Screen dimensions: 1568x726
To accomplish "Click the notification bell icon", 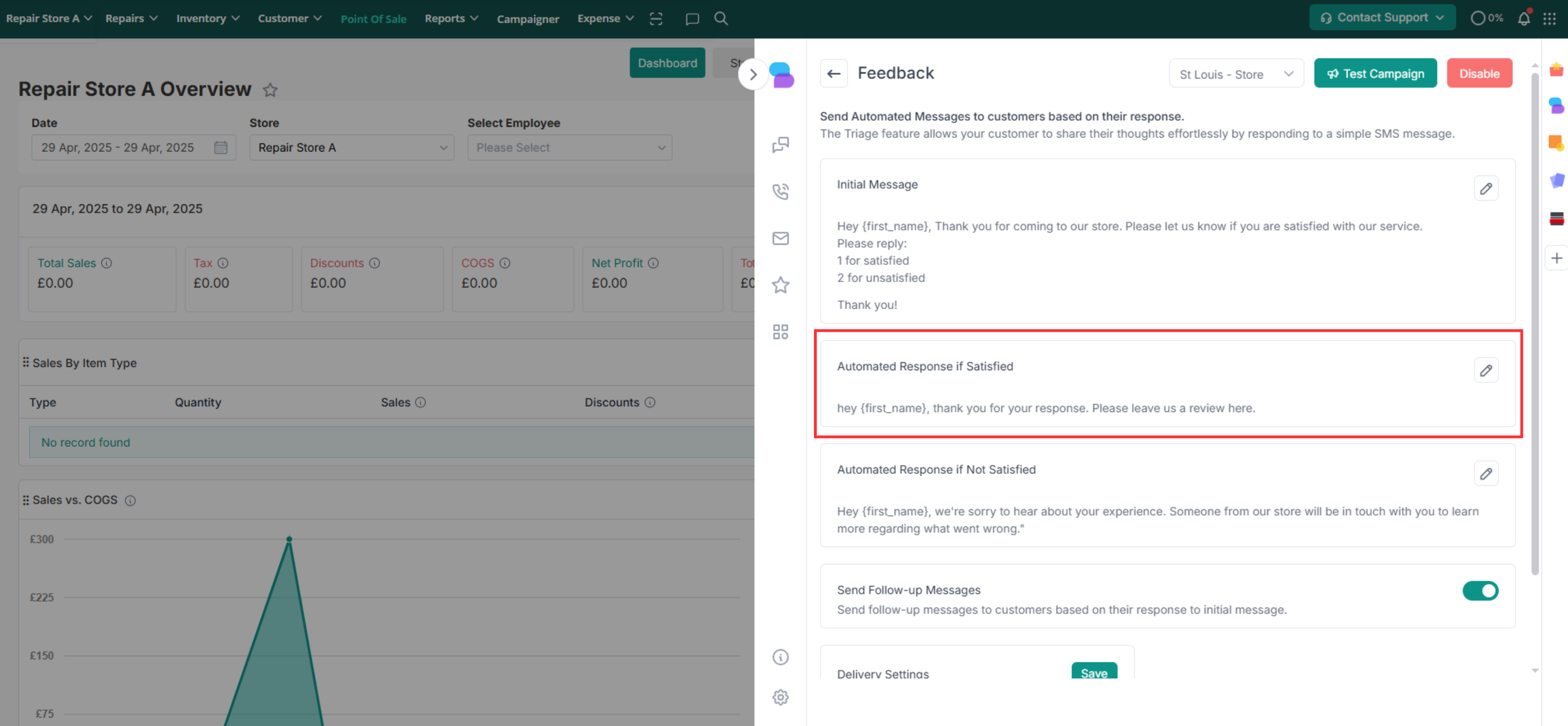I will click(1523, 18).
